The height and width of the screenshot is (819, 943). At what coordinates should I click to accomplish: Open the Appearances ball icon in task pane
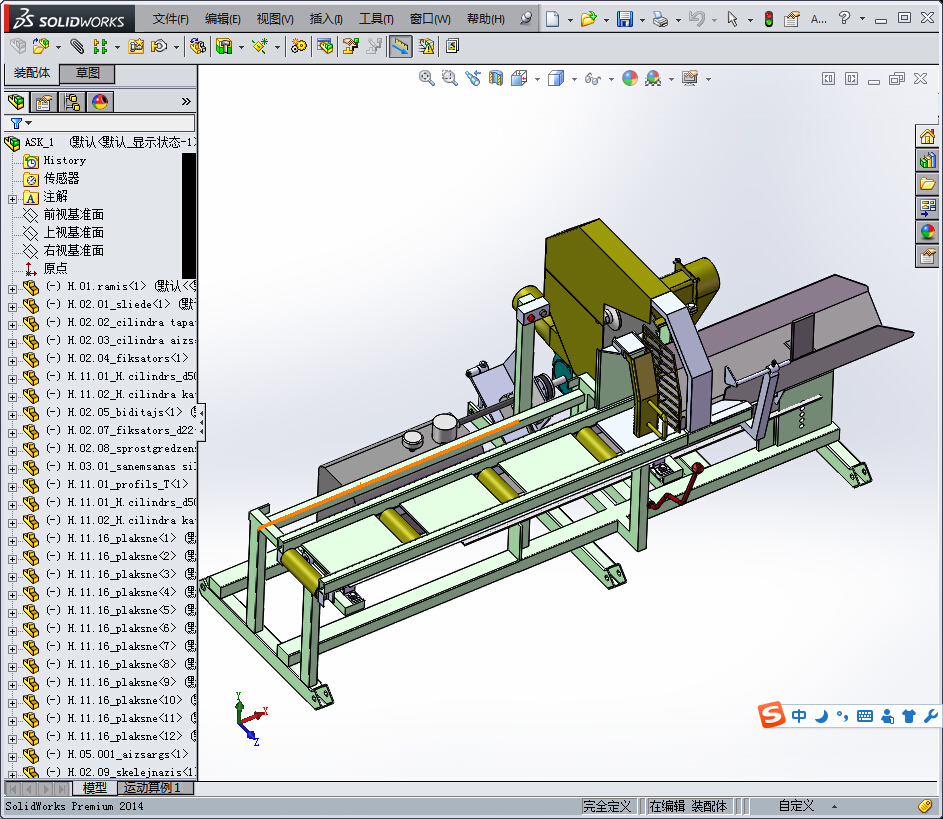pyautogui.click(x=927, y=231)
